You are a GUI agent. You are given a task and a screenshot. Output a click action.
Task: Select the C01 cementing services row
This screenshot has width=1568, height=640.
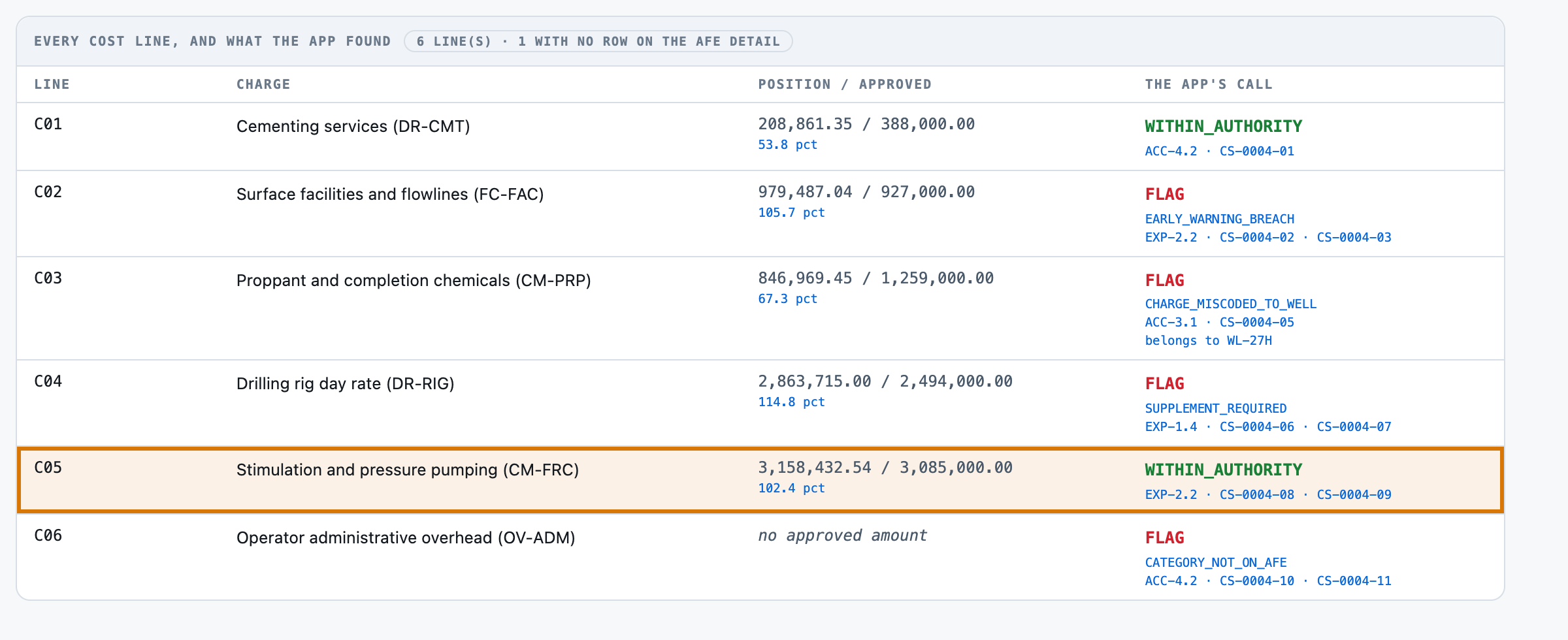[x=760, y=136]
